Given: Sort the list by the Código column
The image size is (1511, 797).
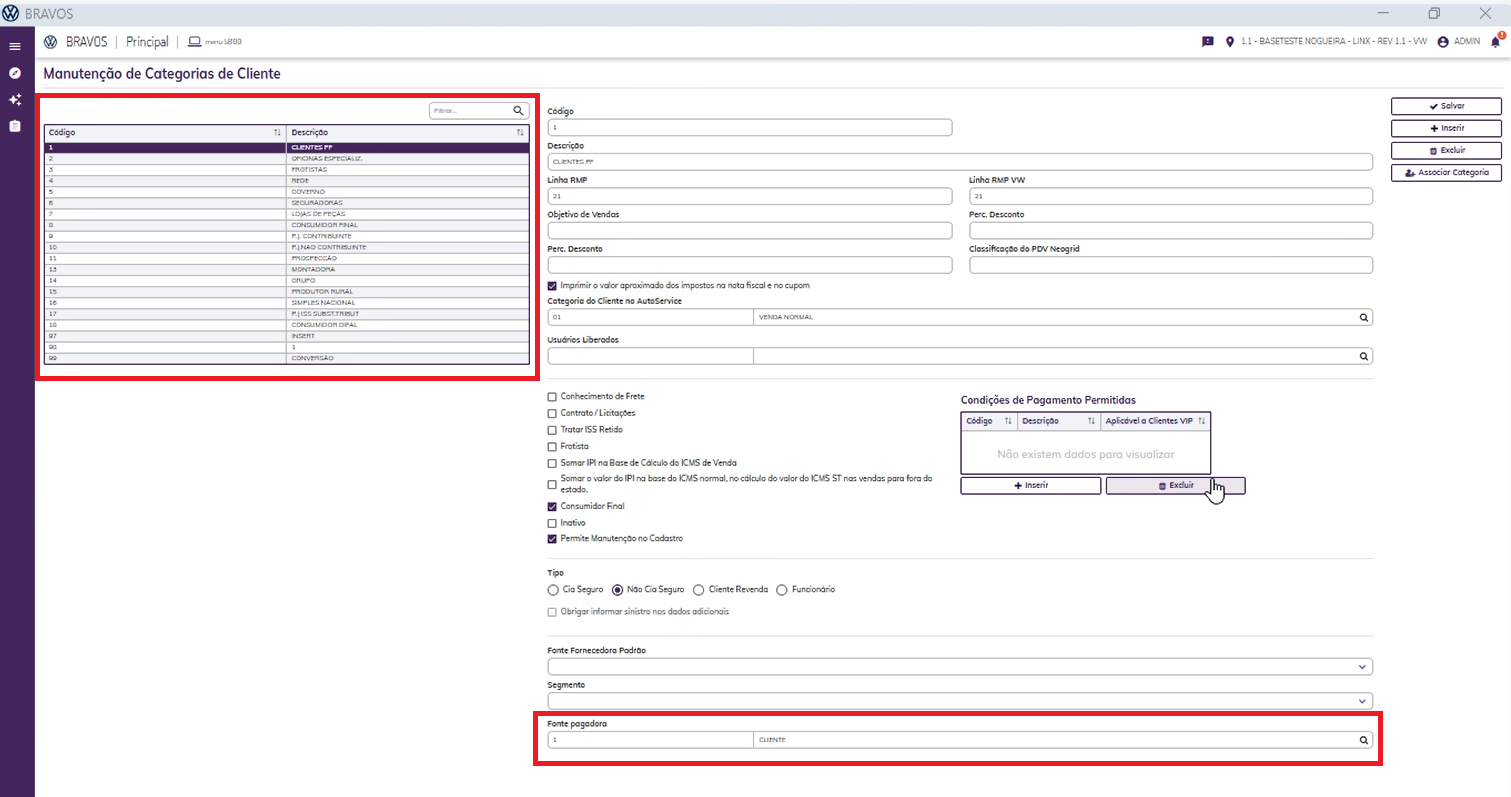Looking at the screenshot, I should click(x=277, y=132).
